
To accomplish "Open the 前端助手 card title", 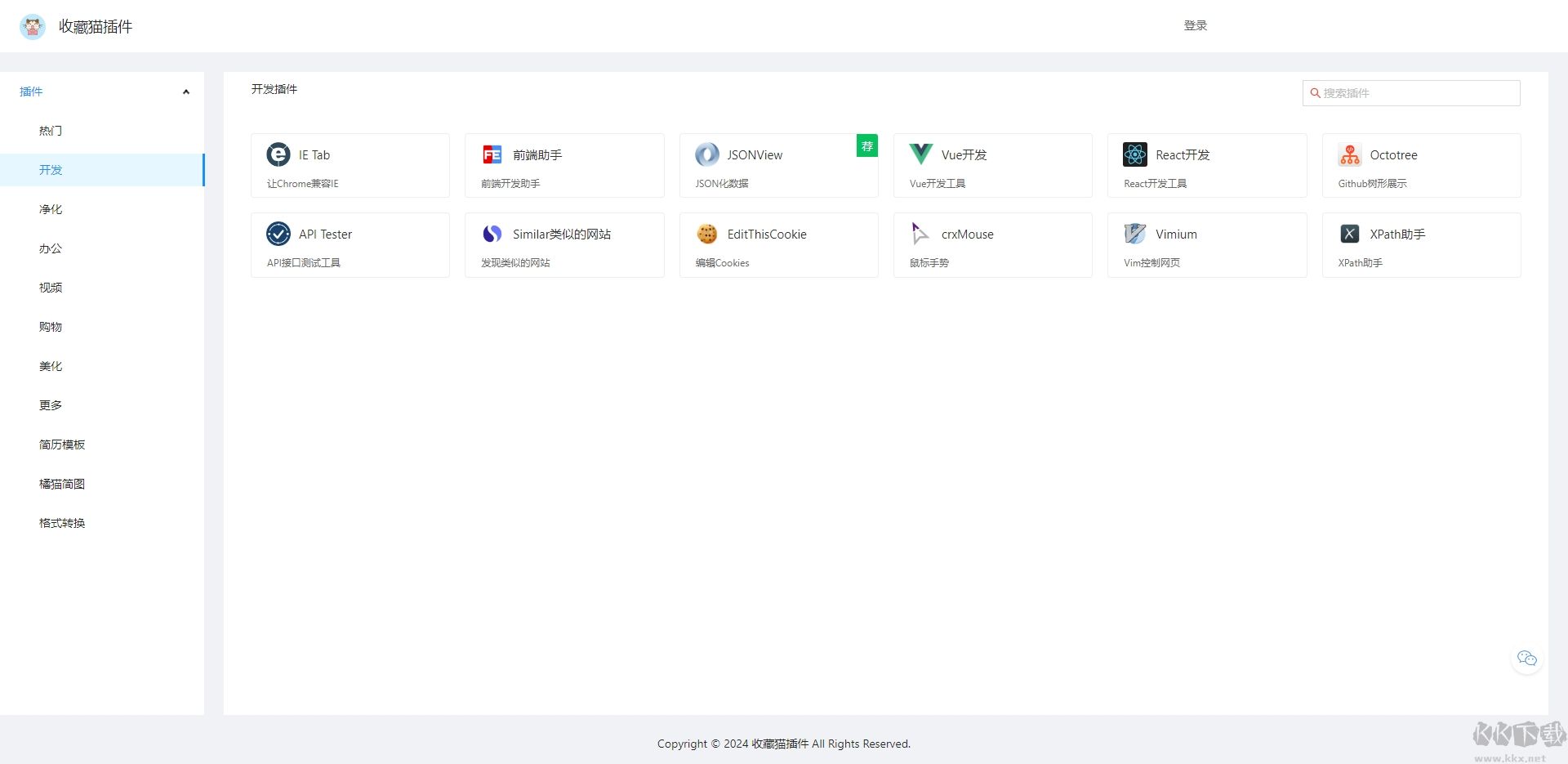I will (537, 154).
